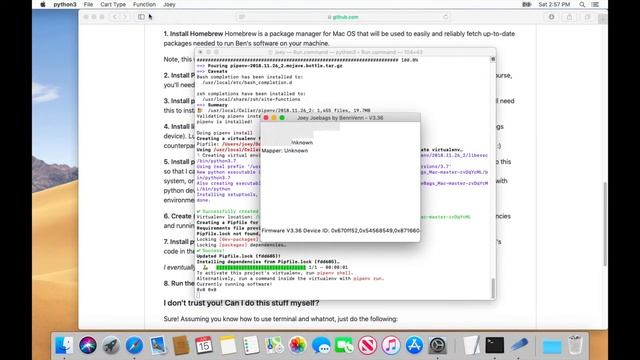Open iTunes music note icon in Dock
Image resolution: width=640 pixels, height=360 pixels.
tap(391, 345)
